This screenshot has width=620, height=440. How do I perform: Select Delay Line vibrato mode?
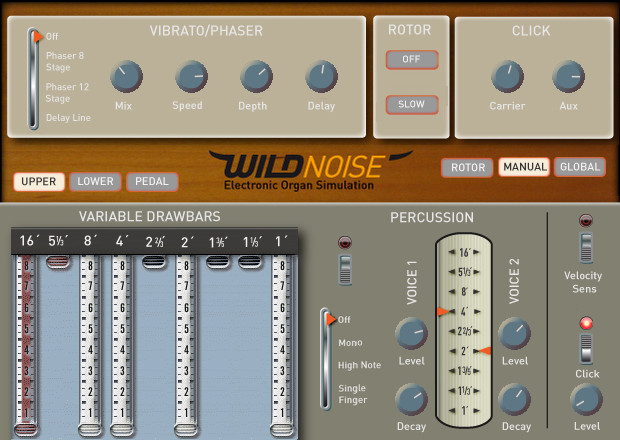click(x=68, y=118)
